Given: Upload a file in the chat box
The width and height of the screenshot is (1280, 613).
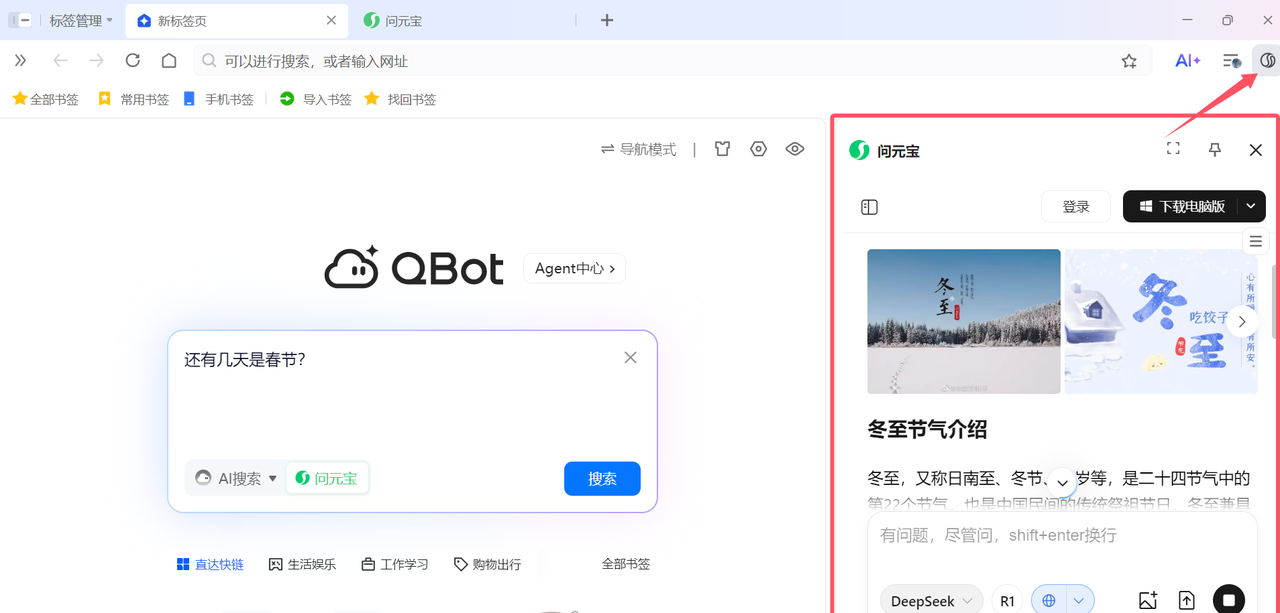Looking at the screenshot, I should (x=1186, y=600).
